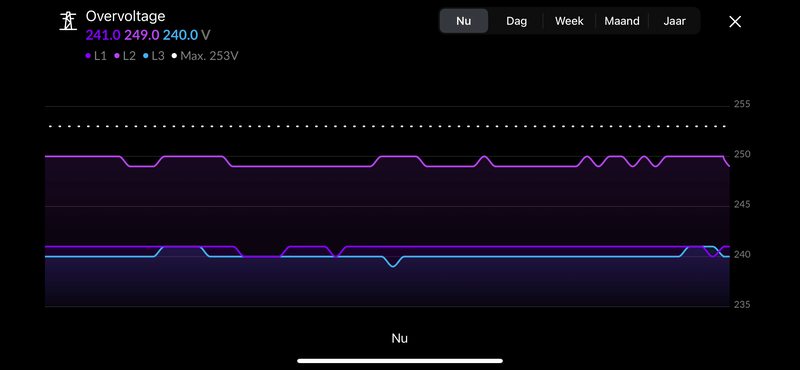Toggle the L1 legend entry
Viewport: 800px width, 370px height.
tap(96, 56)
